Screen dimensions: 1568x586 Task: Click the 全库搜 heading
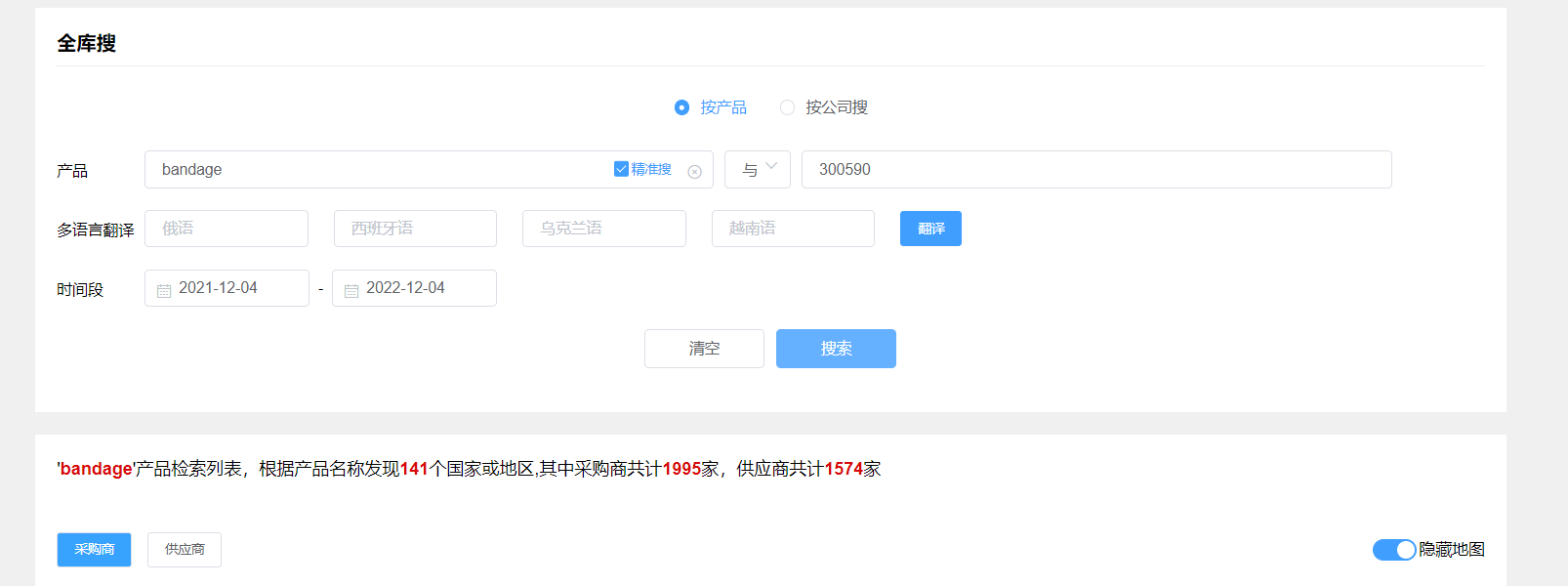coord(87,43)
